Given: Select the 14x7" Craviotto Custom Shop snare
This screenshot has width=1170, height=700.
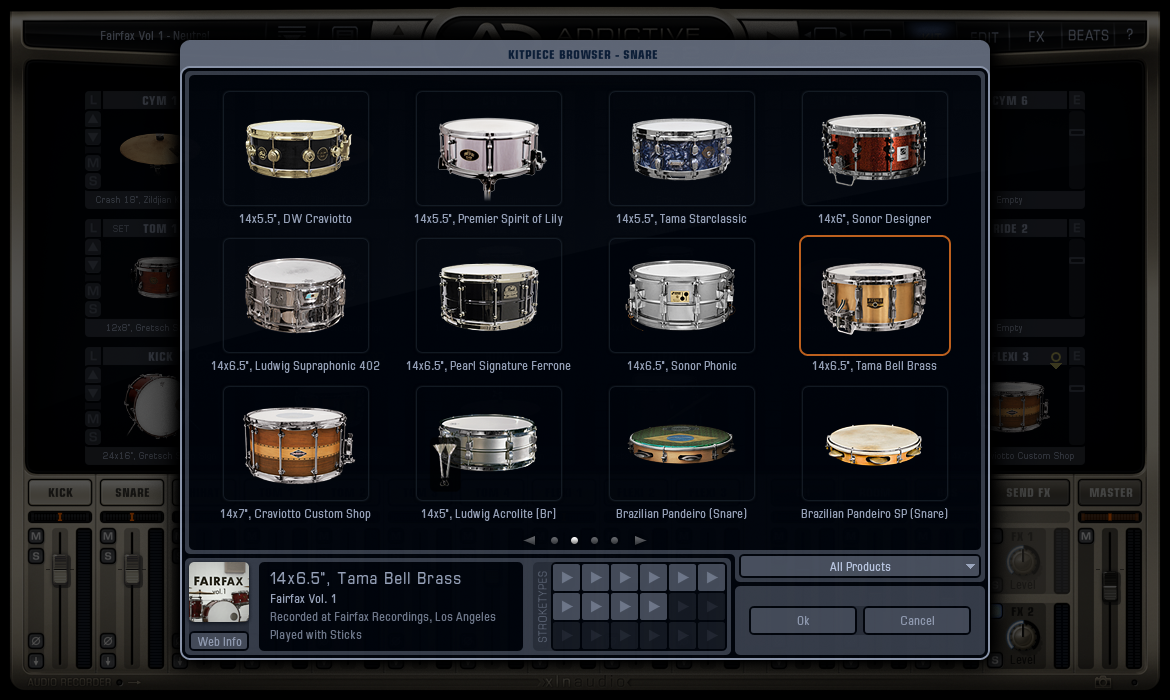Looking at the screenshot, I should [x=295, y=443].
